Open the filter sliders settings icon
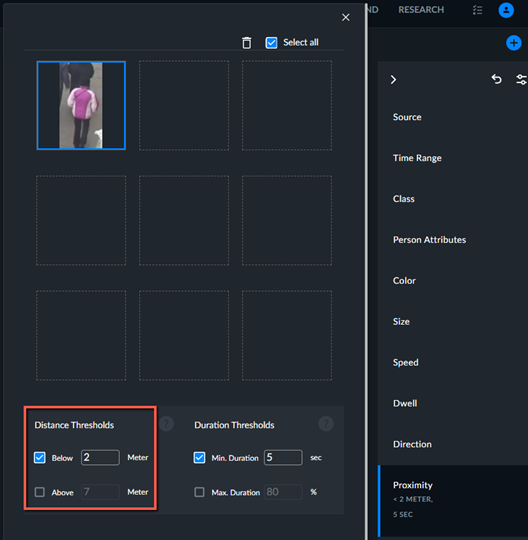Screen dimensions: 528x540 tap(521, 80)
